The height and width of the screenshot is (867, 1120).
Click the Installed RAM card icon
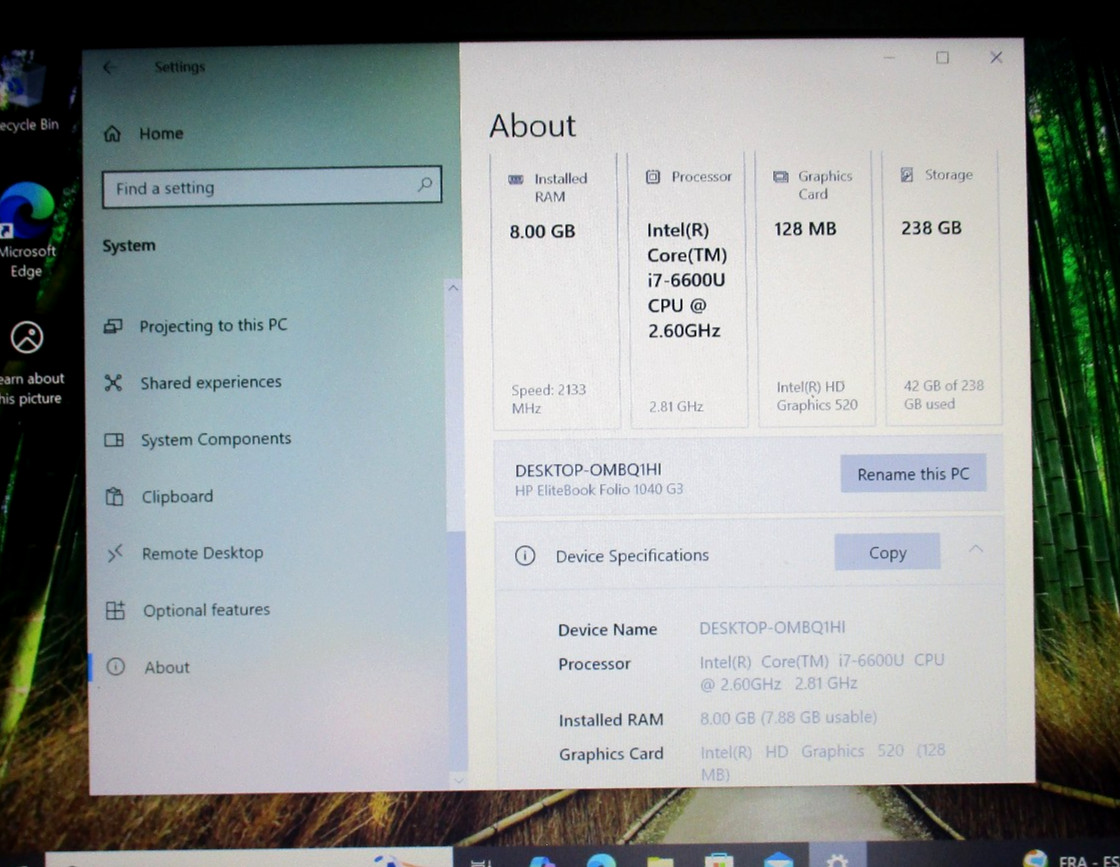coord(516,179)
